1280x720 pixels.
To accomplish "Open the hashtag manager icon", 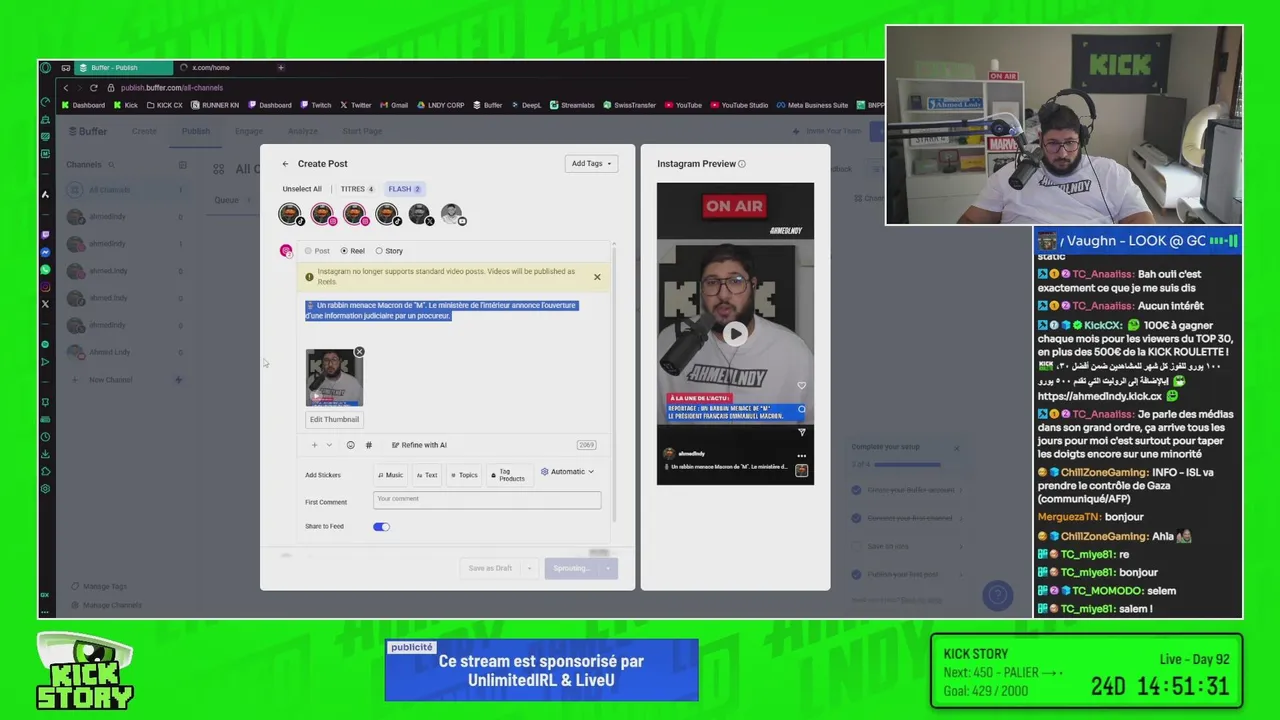I will tap(368, 445).
